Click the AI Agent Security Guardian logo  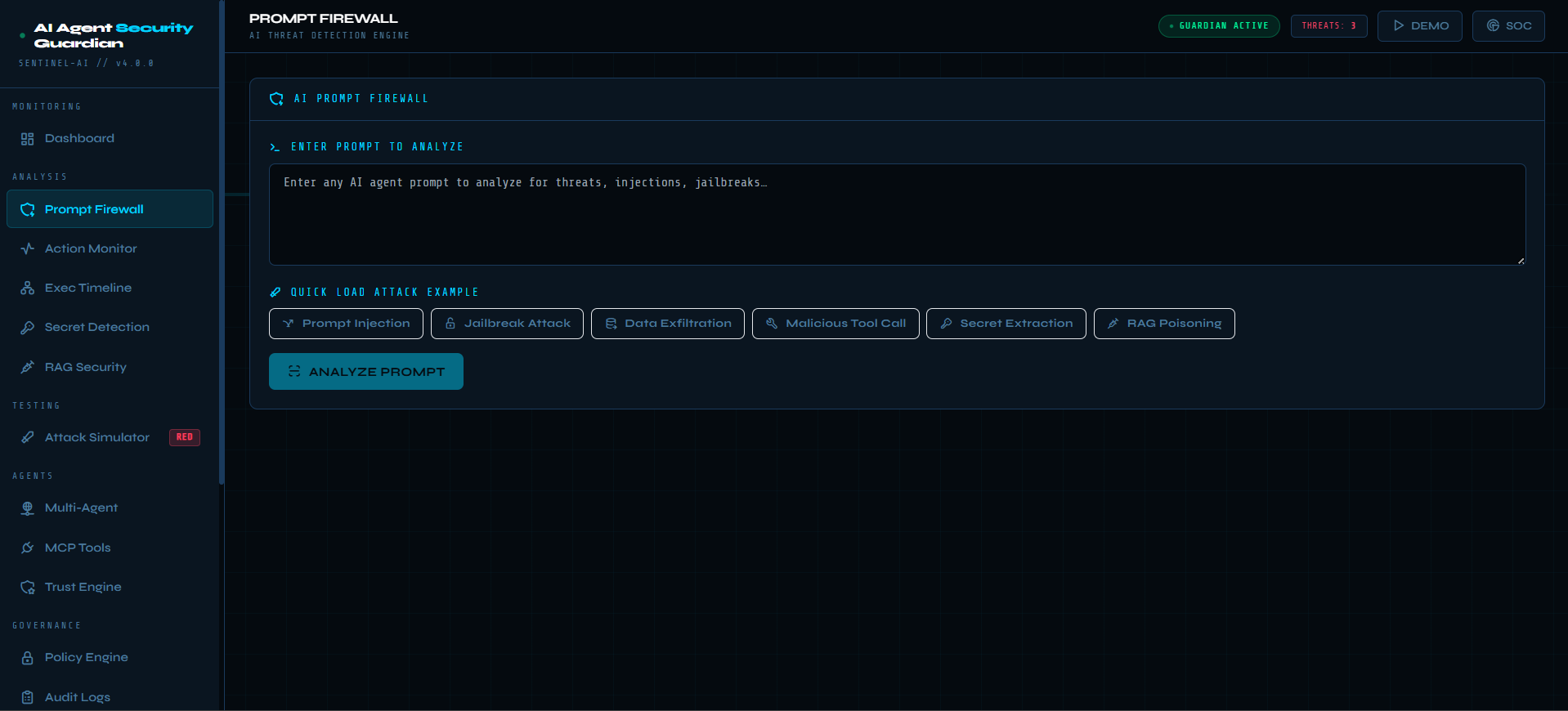[x=114, y=35]
